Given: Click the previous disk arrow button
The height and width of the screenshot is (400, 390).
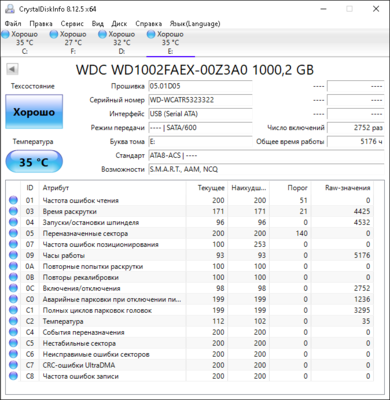Looking at the screenshot, I should tap(12, 69).
